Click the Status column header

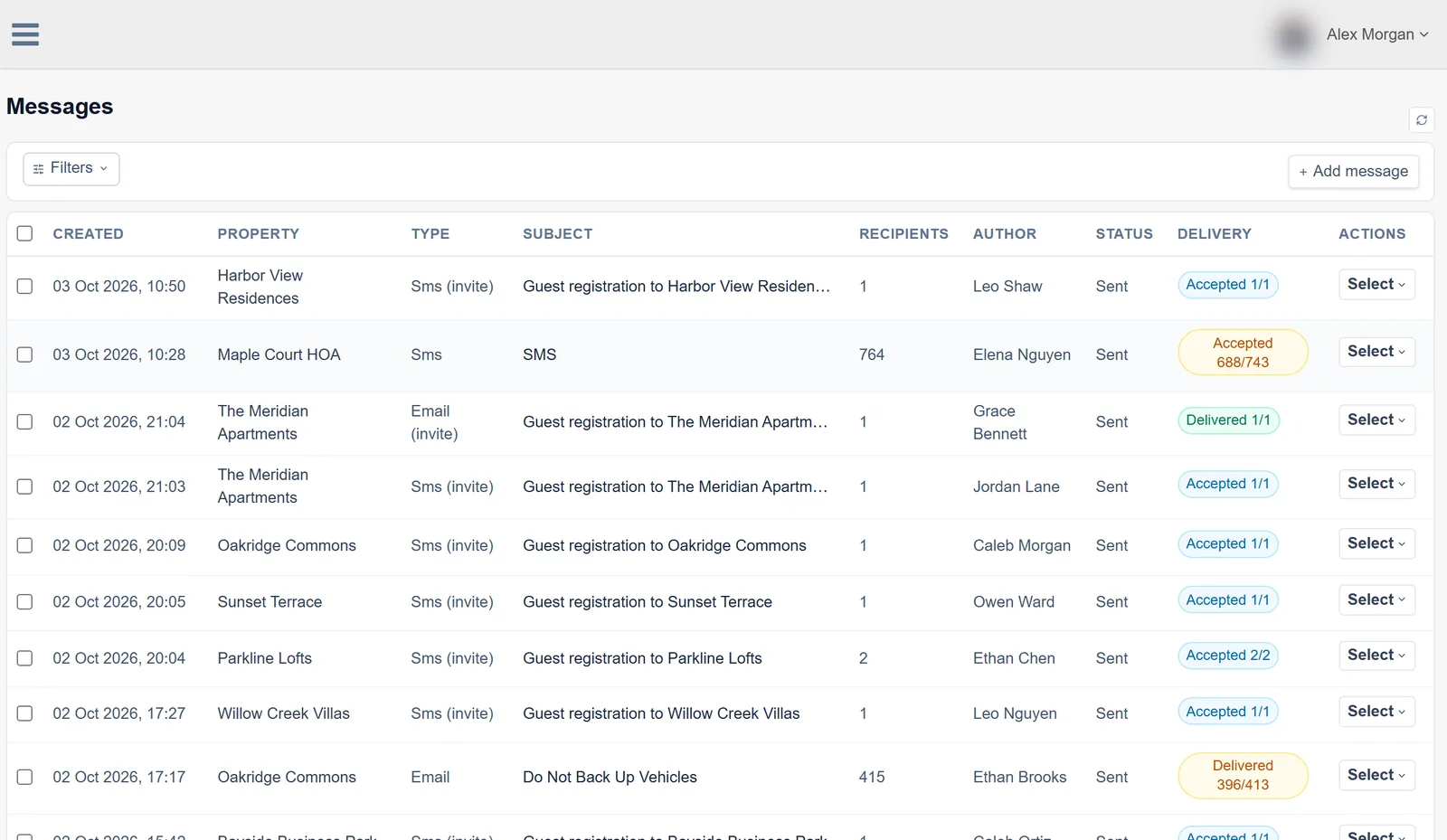pos(1124,233)
